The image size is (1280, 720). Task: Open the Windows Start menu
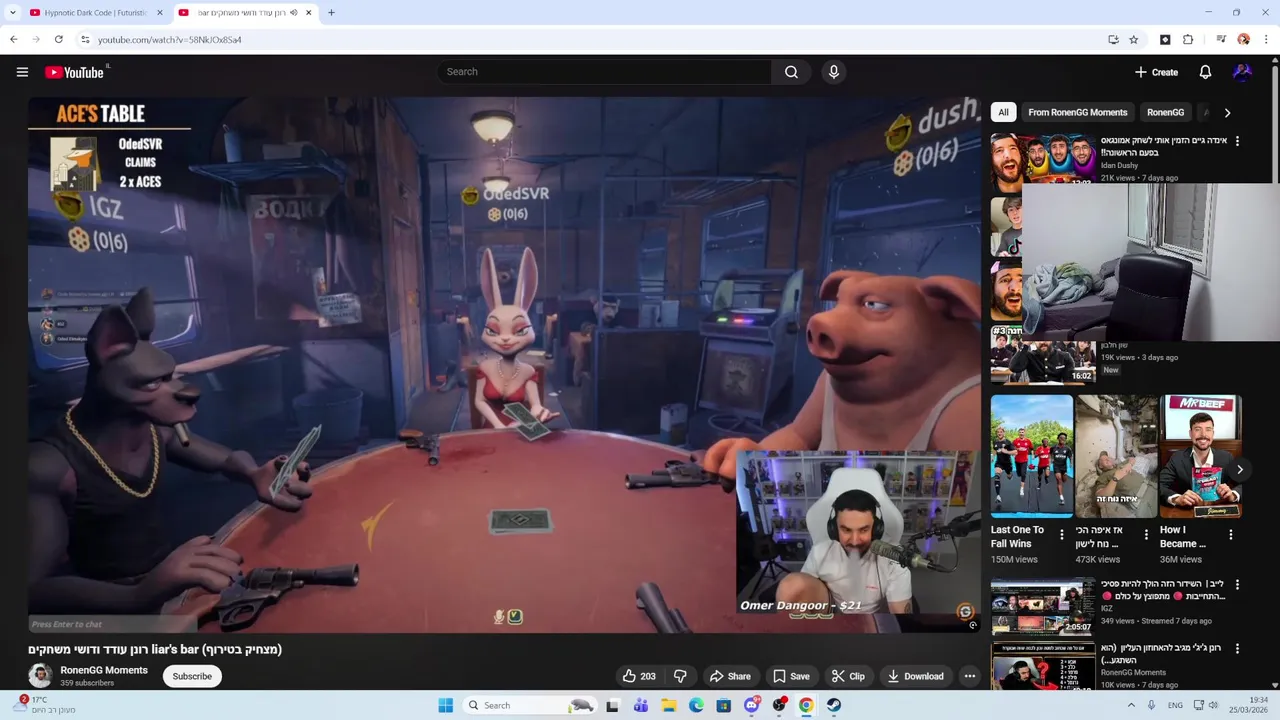click(445, 705)
